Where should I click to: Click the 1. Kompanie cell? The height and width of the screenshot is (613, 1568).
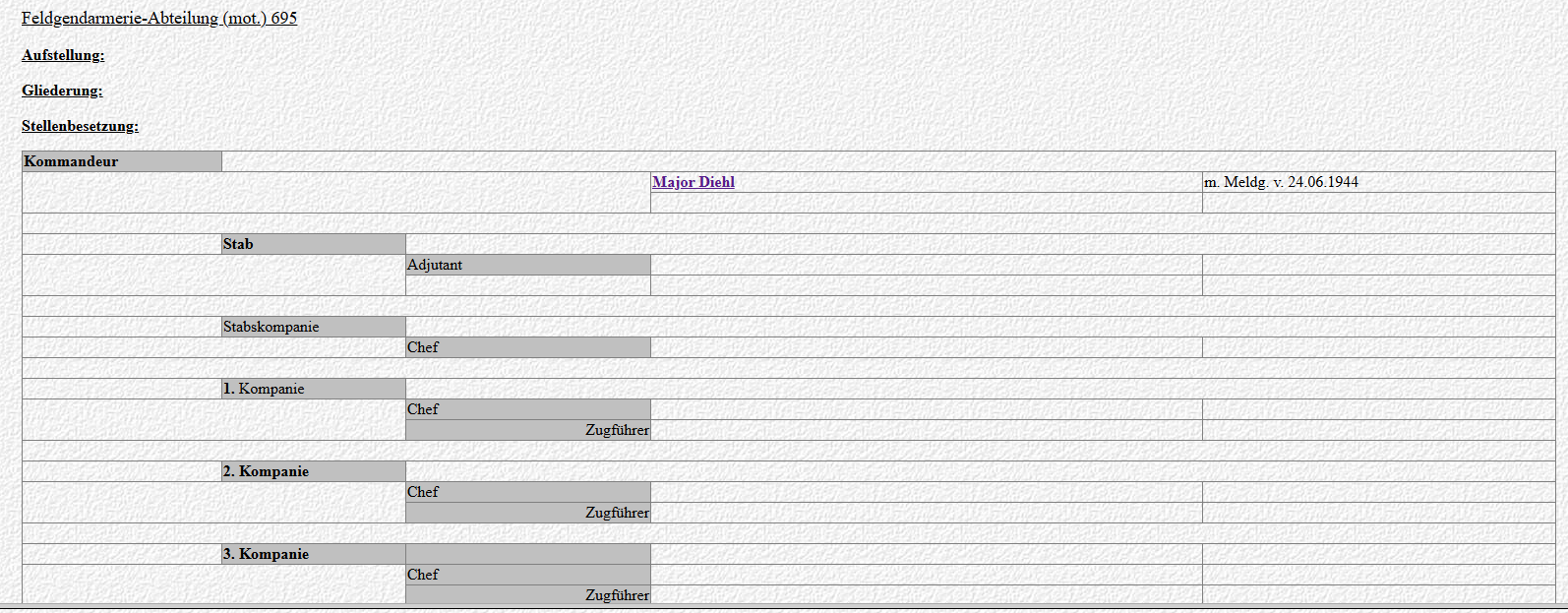(314, 389)
